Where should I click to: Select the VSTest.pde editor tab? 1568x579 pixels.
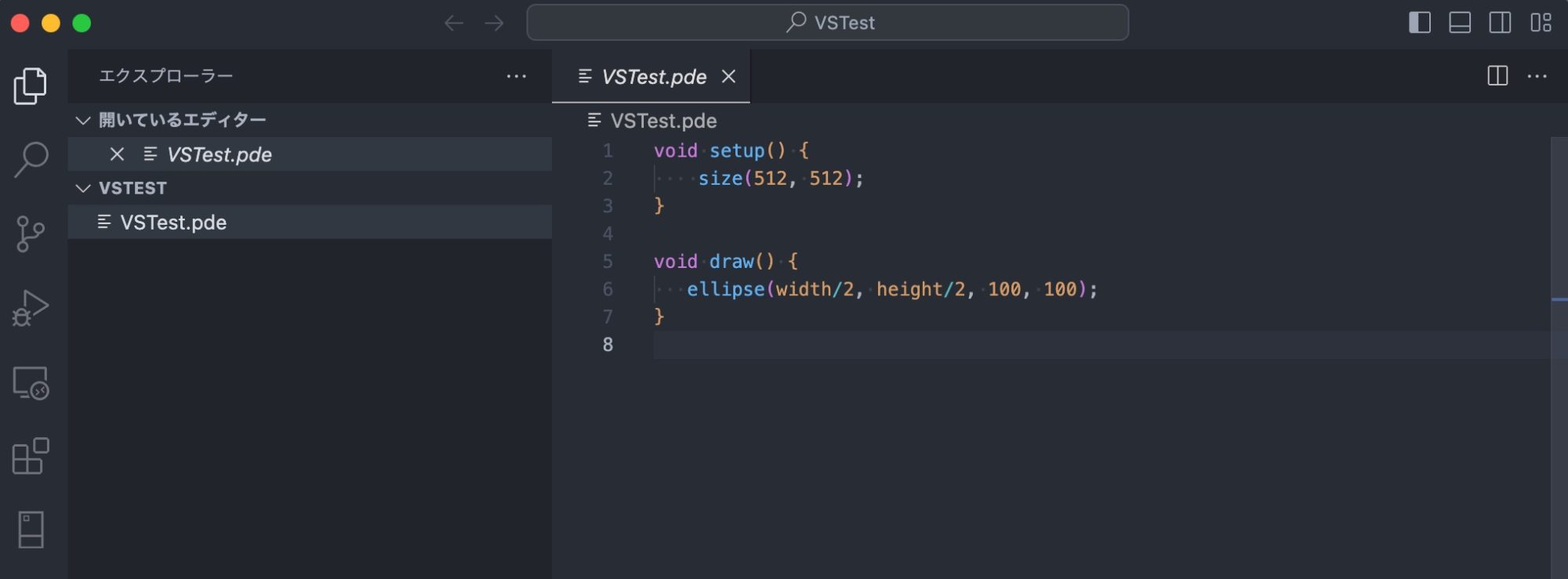click(x=653, y=77)
